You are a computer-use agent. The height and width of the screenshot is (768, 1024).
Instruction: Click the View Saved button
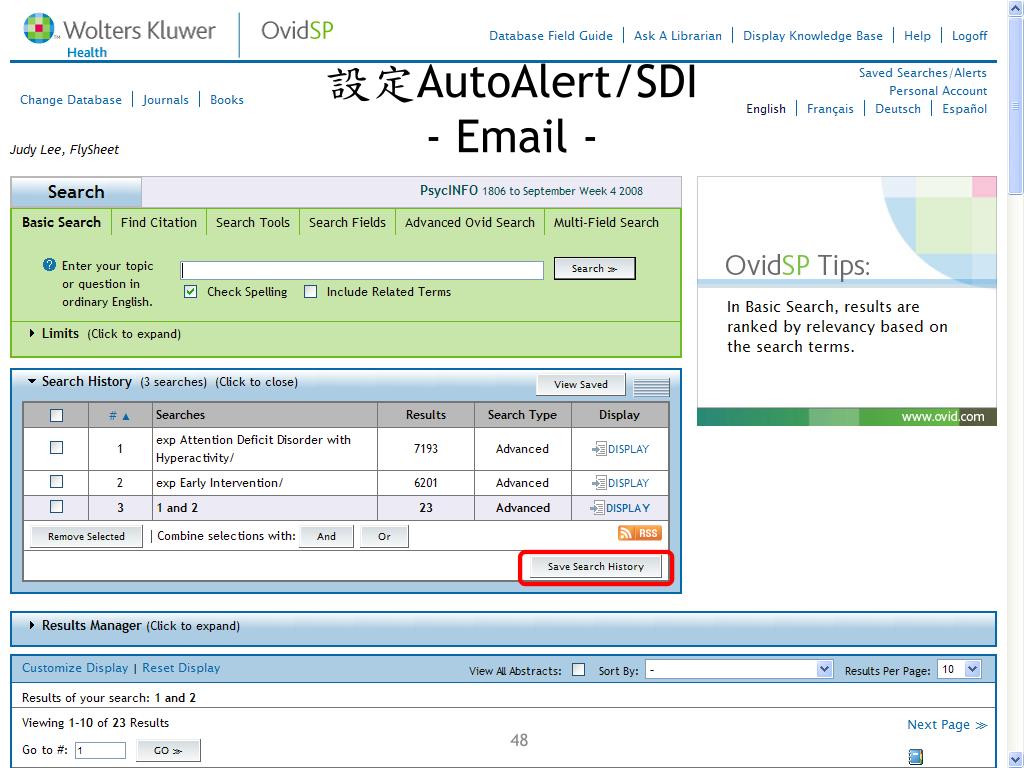581,385
